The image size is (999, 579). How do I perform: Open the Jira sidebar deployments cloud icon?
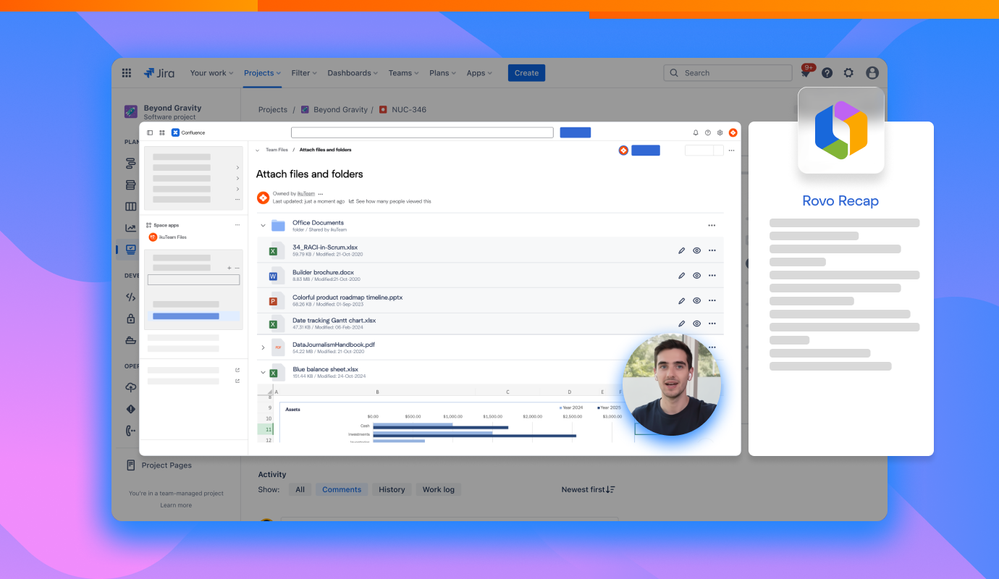pyautogui.click(x=131, y=387)
